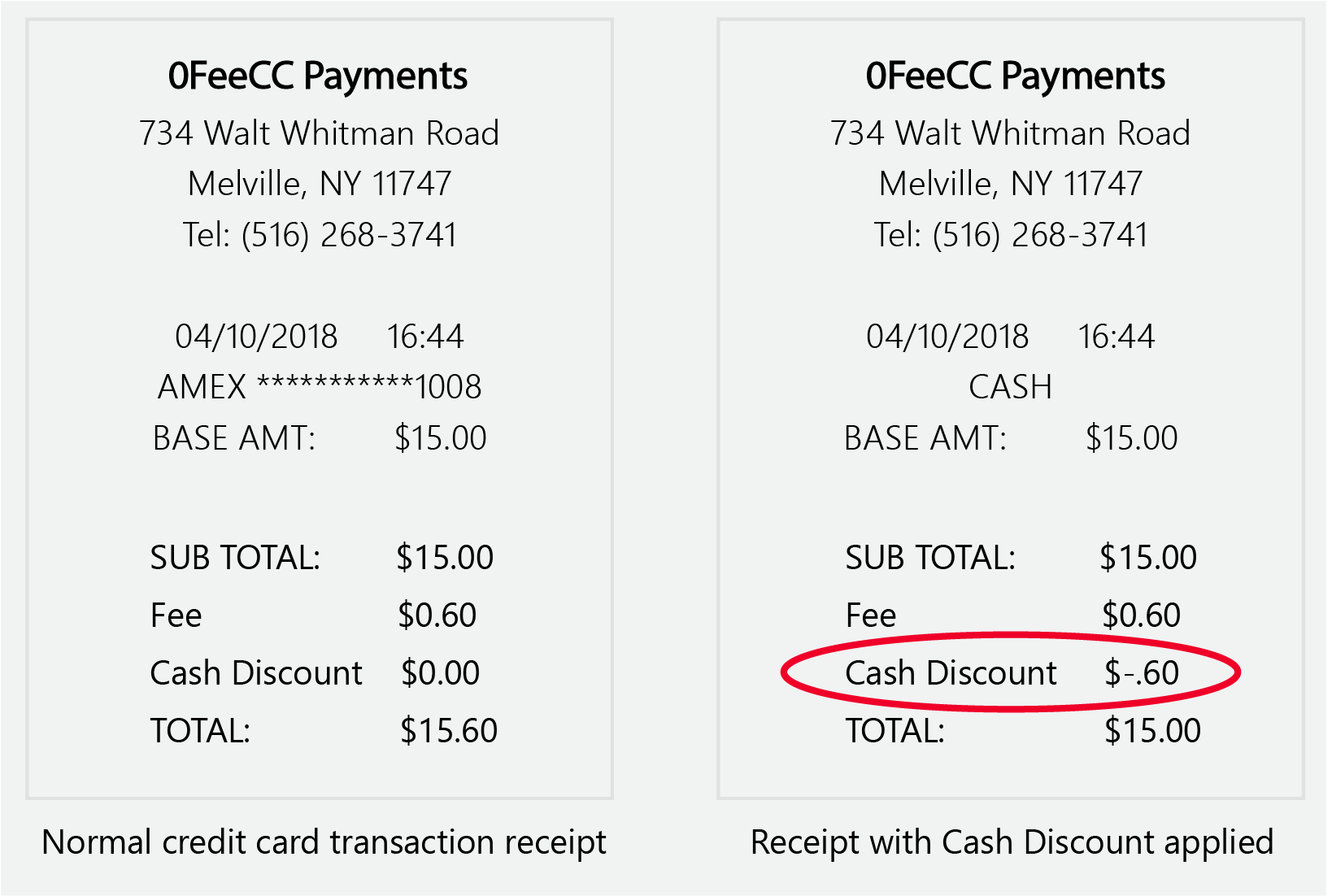Viewport: 1332px width, 896px height.
Task: Click the left receipt's 0FeeCC Payments heading
Action: tap(318, 76)
